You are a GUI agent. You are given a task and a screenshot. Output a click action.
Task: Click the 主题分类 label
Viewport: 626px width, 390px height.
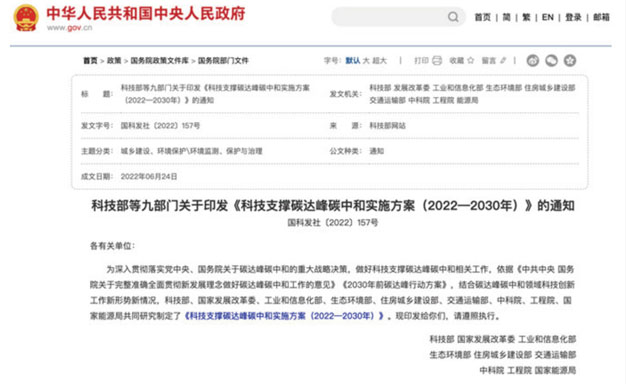click(97, 151)
